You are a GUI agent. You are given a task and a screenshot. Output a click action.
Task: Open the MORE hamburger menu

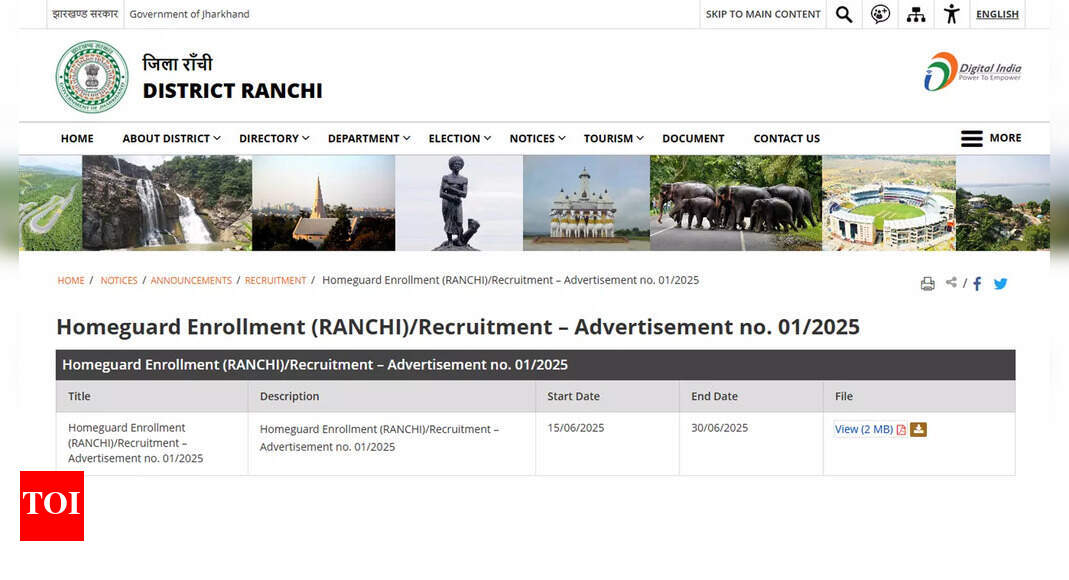tap(990, 138)
